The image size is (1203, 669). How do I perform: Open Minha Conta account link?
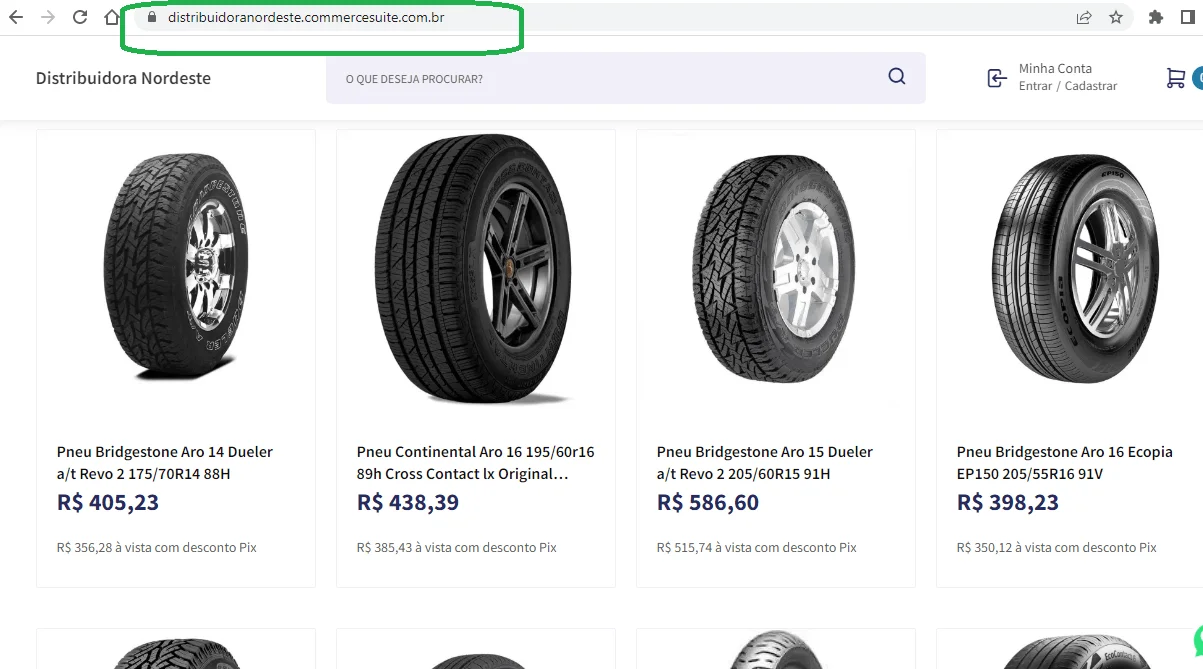(1055, 68)
